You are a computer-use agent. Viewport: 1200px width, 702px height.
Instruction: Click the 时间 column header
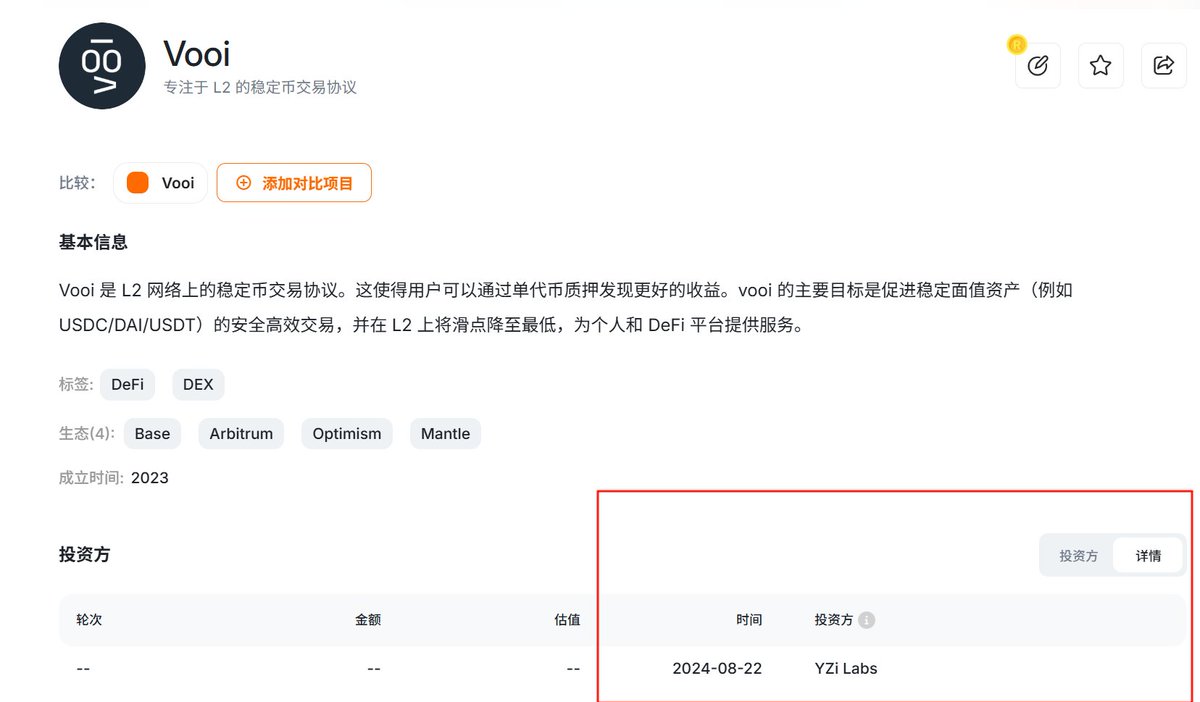pos(749,620)
